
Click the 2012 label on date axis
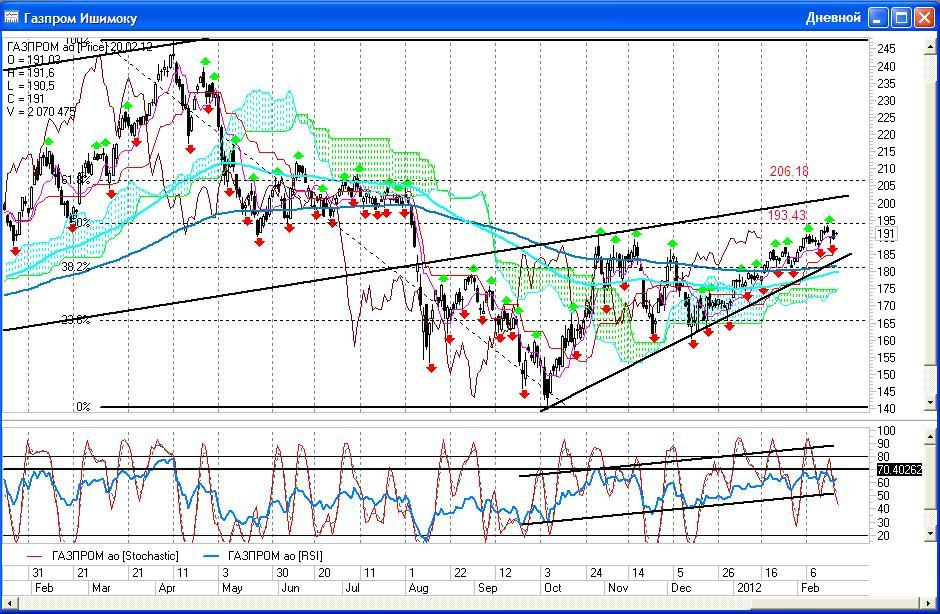pyautogui.click(x=749, y=588)
